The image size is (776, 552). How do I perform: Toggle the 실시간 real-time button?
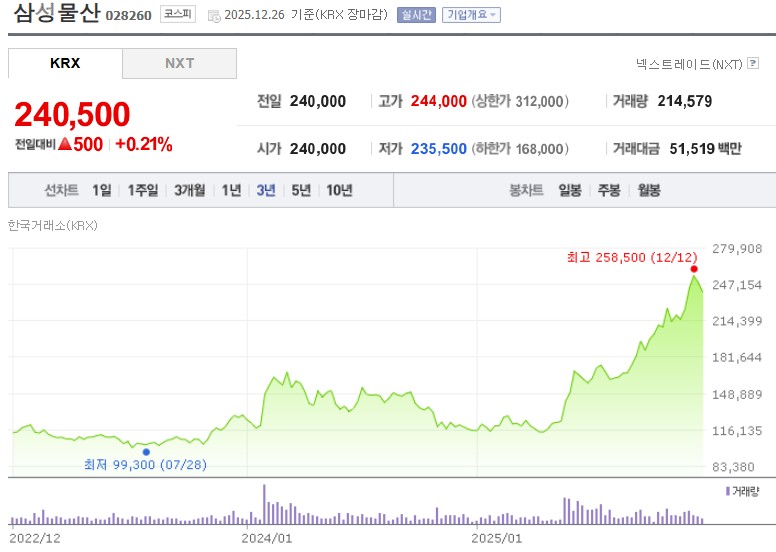416,15
